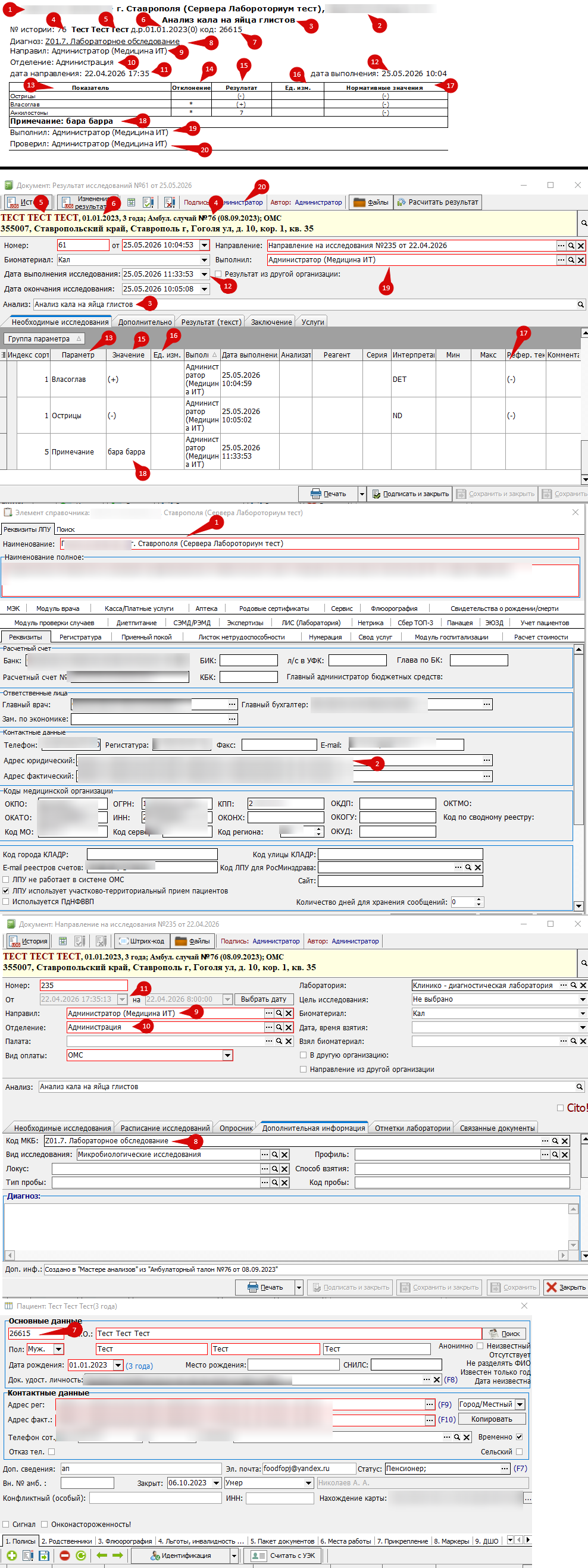Toggle Результат из другой организации checkbox
Screen dimensions: 588x1568
point(218,274)
